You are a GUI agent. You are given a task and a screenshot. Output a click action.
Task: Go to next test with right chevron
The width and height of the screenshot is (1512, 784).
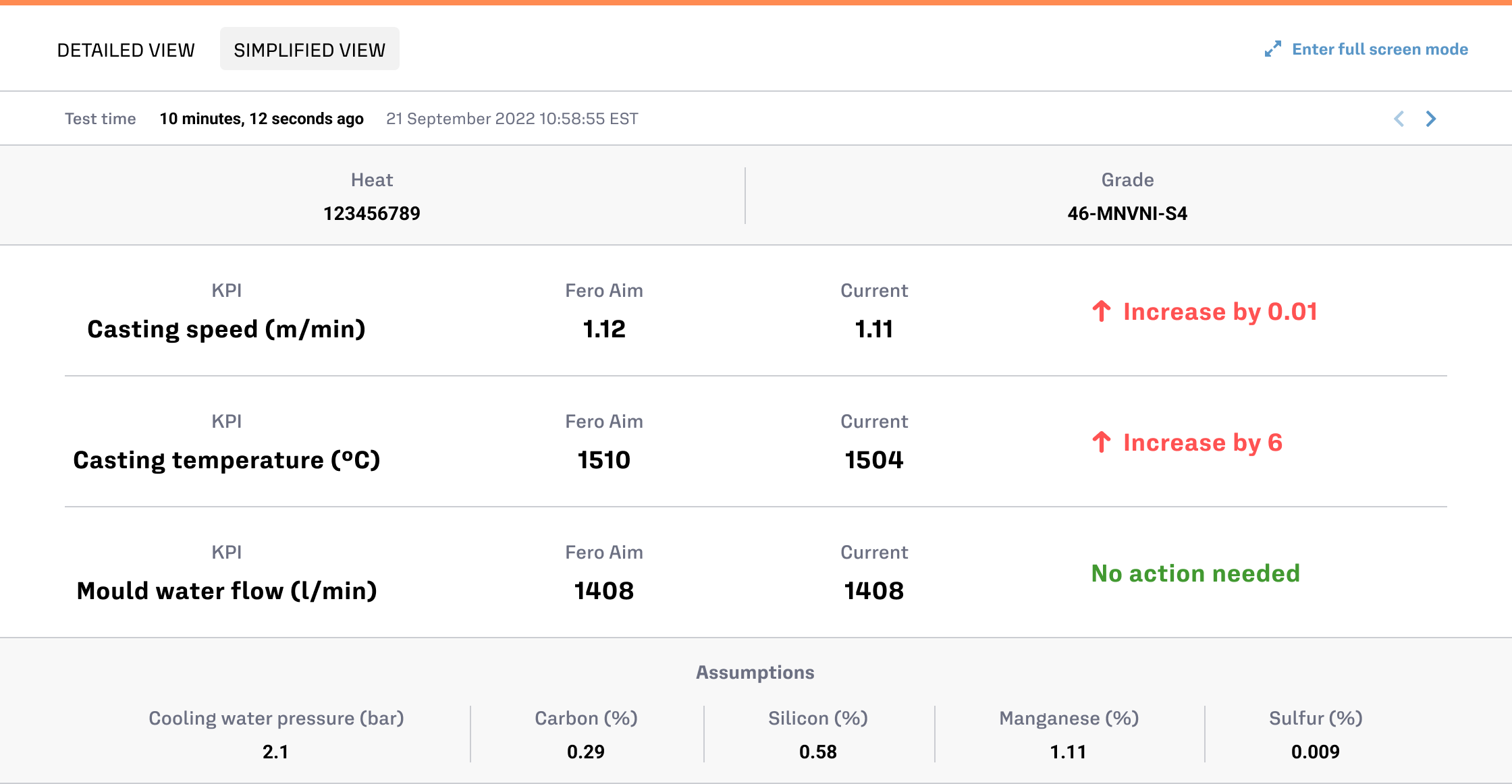pos(1431,119)
